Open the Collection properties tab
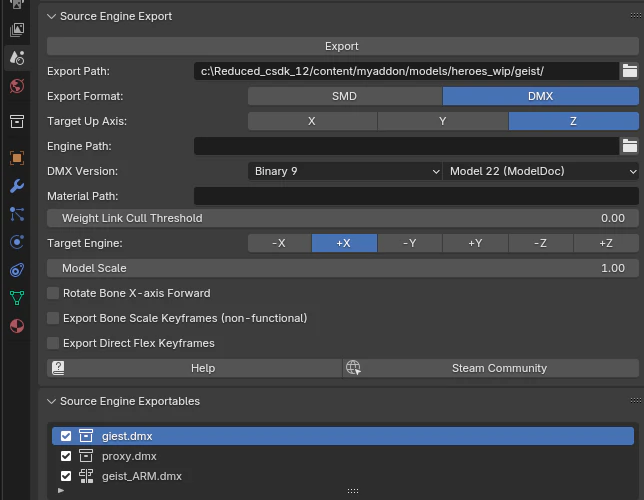Viewport: 644px width, 500px height. point(16,121)
